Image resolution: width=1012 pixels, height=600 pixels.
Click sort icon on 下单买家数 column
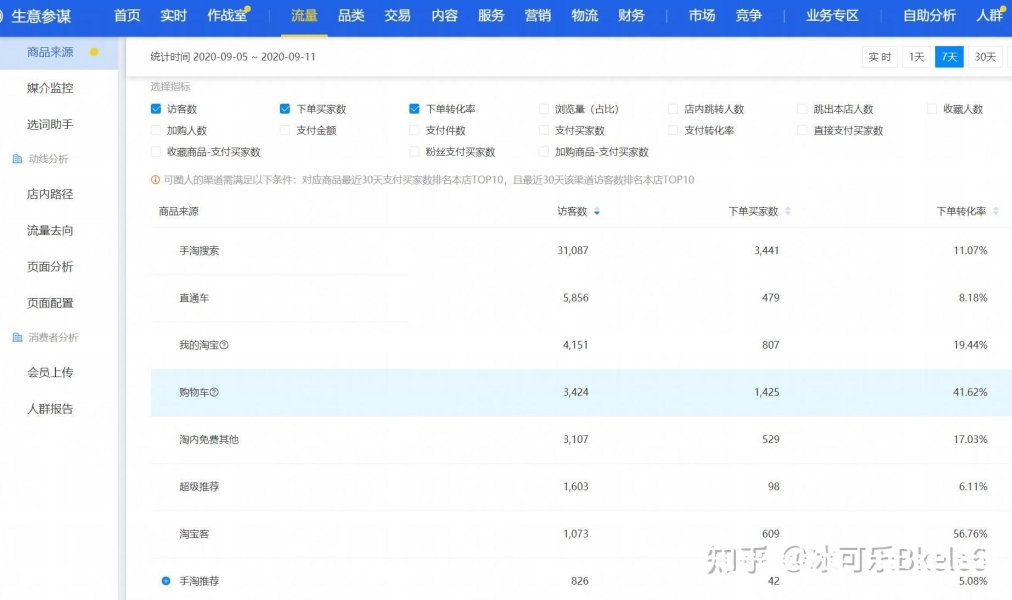[788, 212]
